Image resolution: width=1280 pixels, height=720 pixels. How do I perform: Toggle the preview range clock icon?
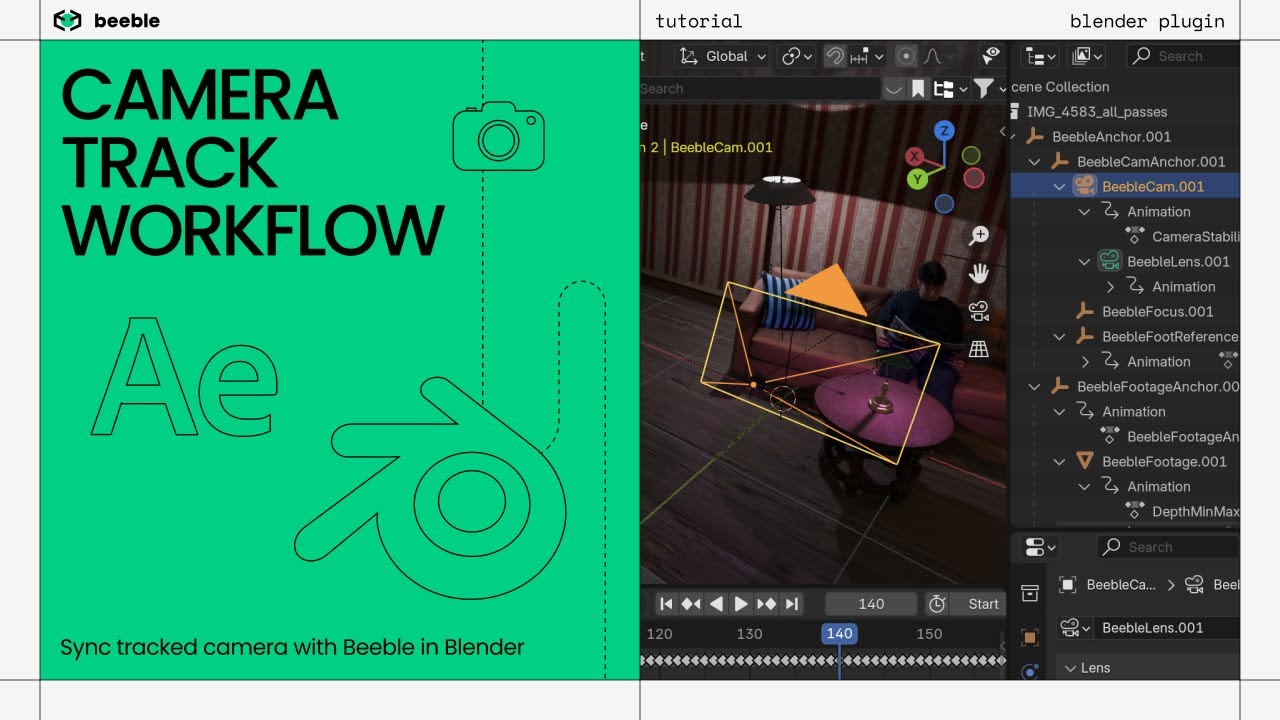937,604
